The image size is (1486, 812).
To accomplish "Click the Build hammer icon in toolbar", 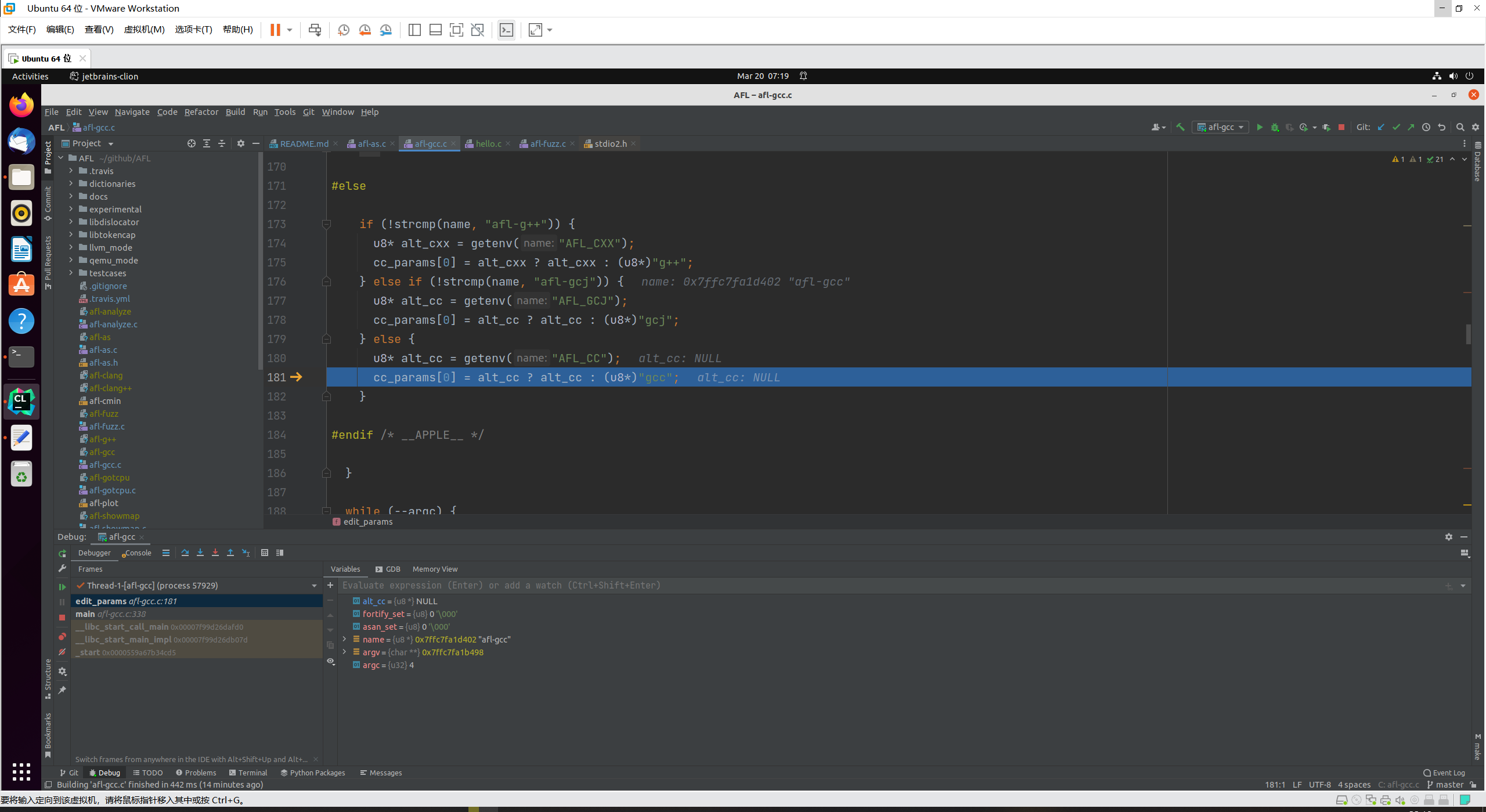I will pyautogui.click(x=1180, y=127).
